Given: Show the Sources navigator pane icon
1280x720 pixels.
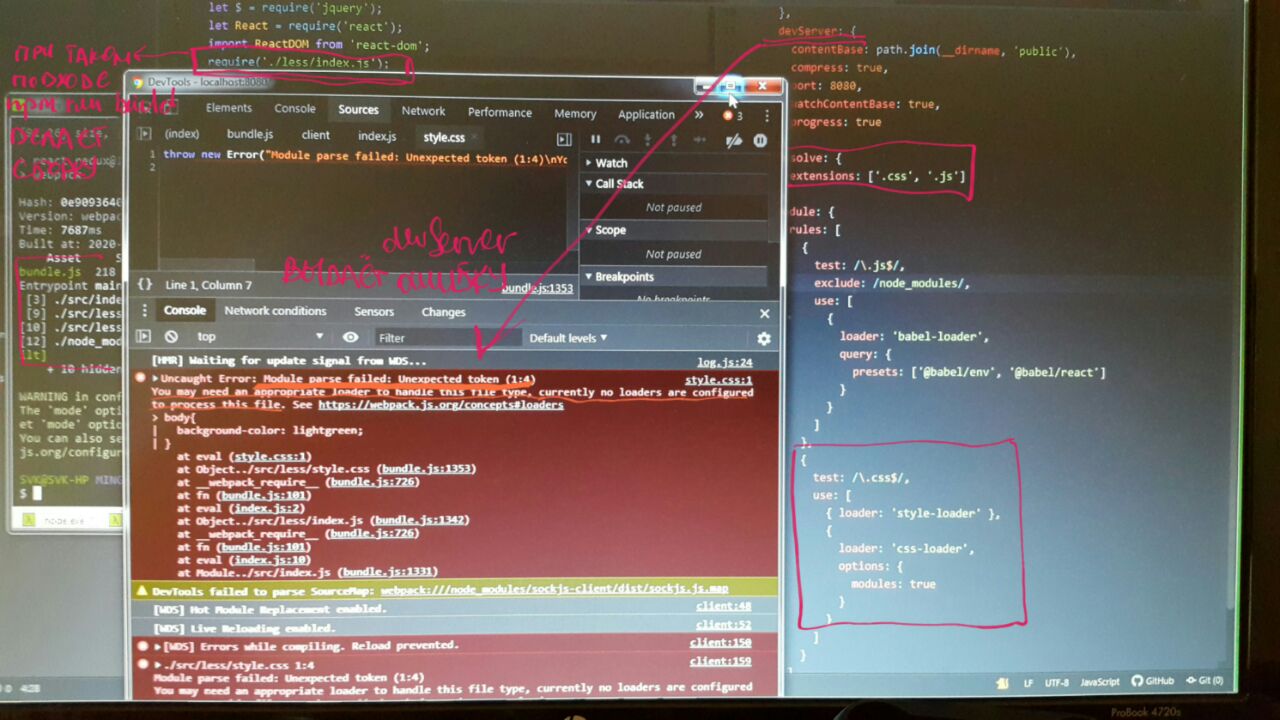Looking at the screenshot, I should pos(144,134).
